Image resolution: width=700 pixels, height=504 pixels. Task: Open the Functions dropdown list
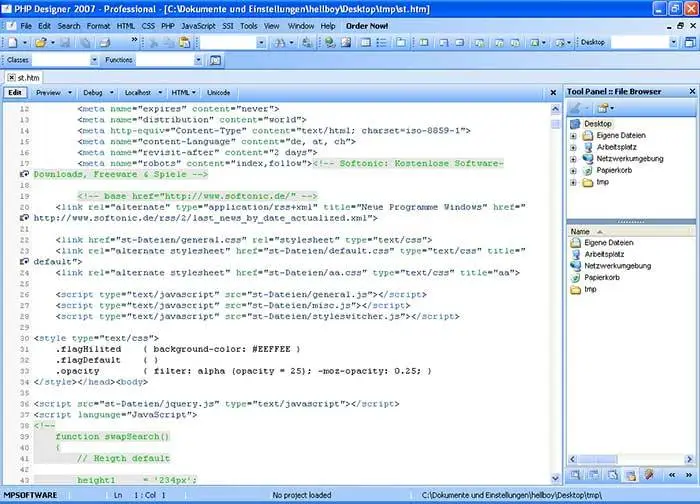[198, 60]
